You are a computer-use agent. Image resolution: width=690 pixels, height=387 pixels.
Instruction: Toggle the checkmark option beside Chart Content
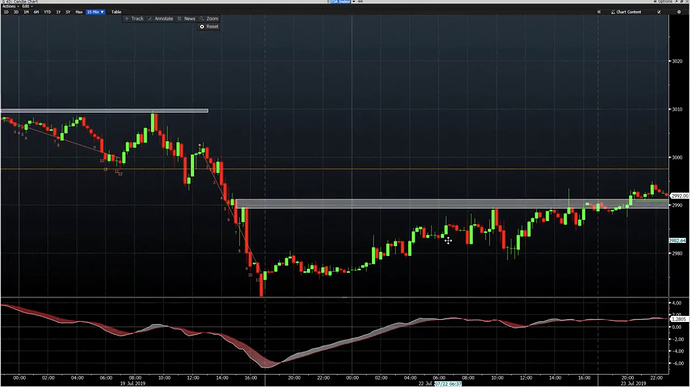point(659,12)
